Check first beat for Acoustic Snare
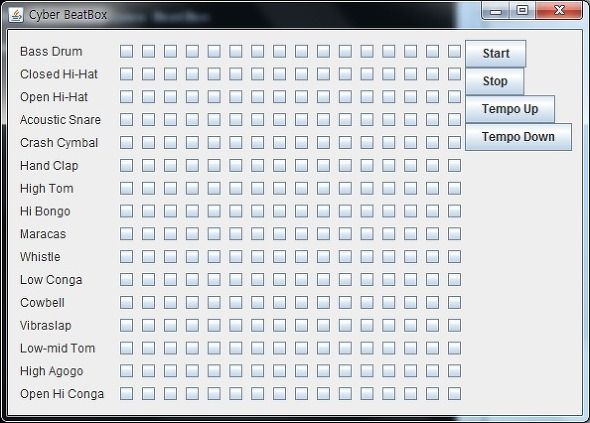This screenshot has height=423, width=590. pos(126,120)
